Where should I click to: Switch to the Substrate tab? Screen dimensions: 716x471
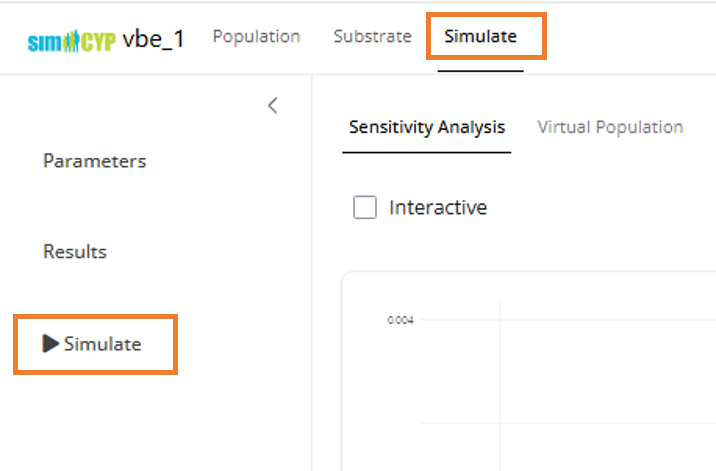tap(372, 37)
